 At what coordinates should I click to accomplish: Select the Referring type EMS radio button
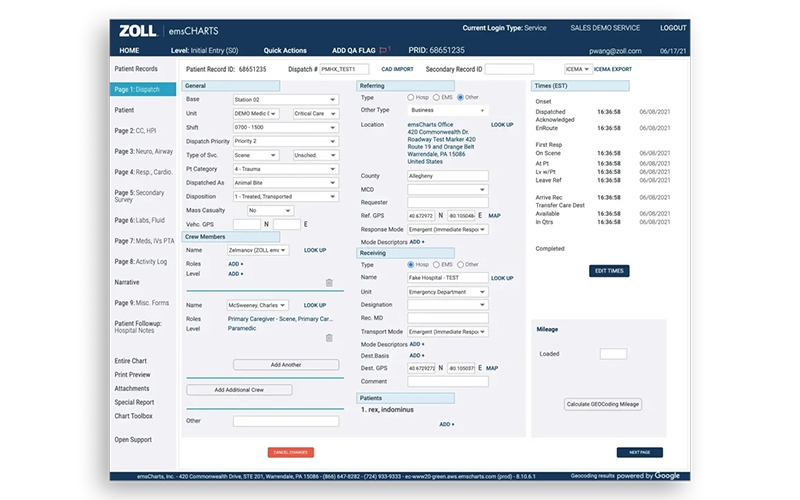pyautogui.click(x=435, y=98)
